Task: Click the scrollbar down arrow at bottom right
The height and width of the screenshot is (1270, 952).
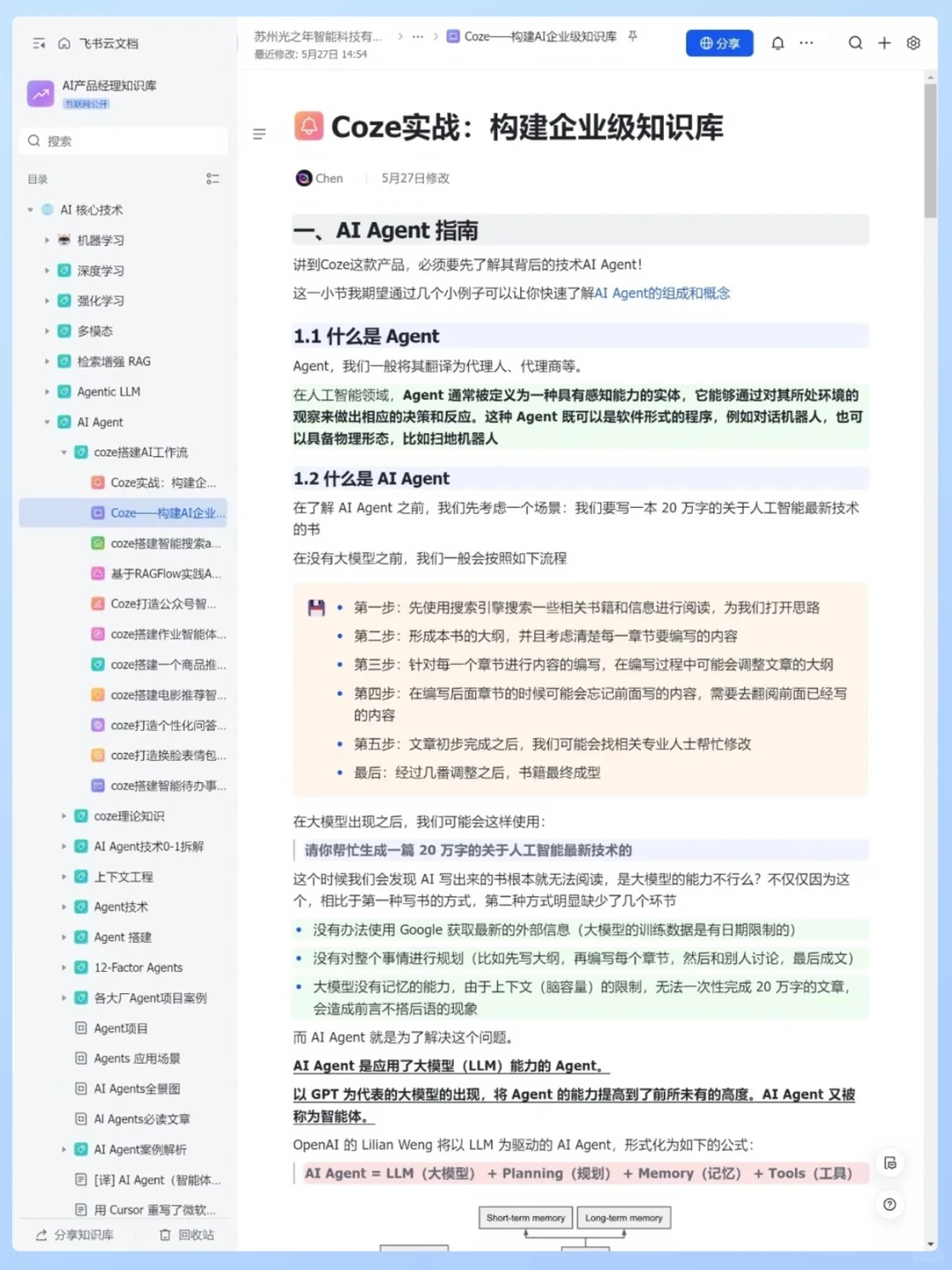Action: (931, 1244)
